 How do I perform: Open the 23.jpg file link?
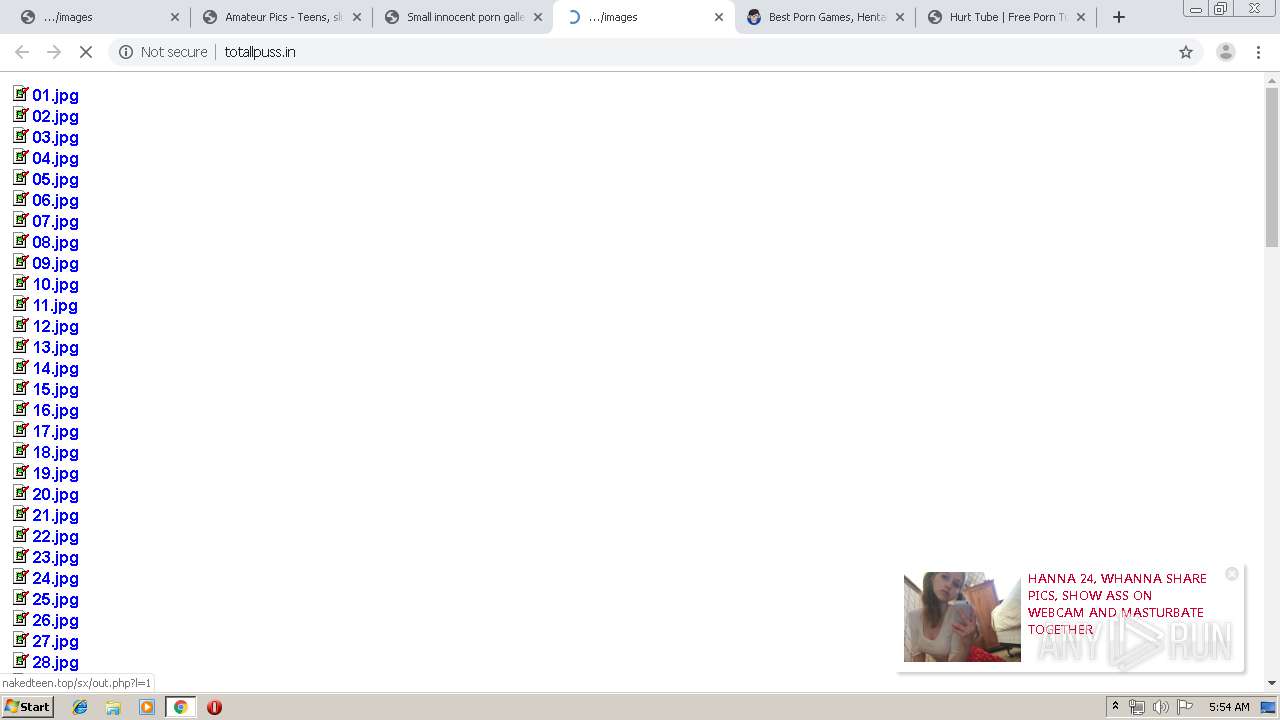(x=55, y=558)
